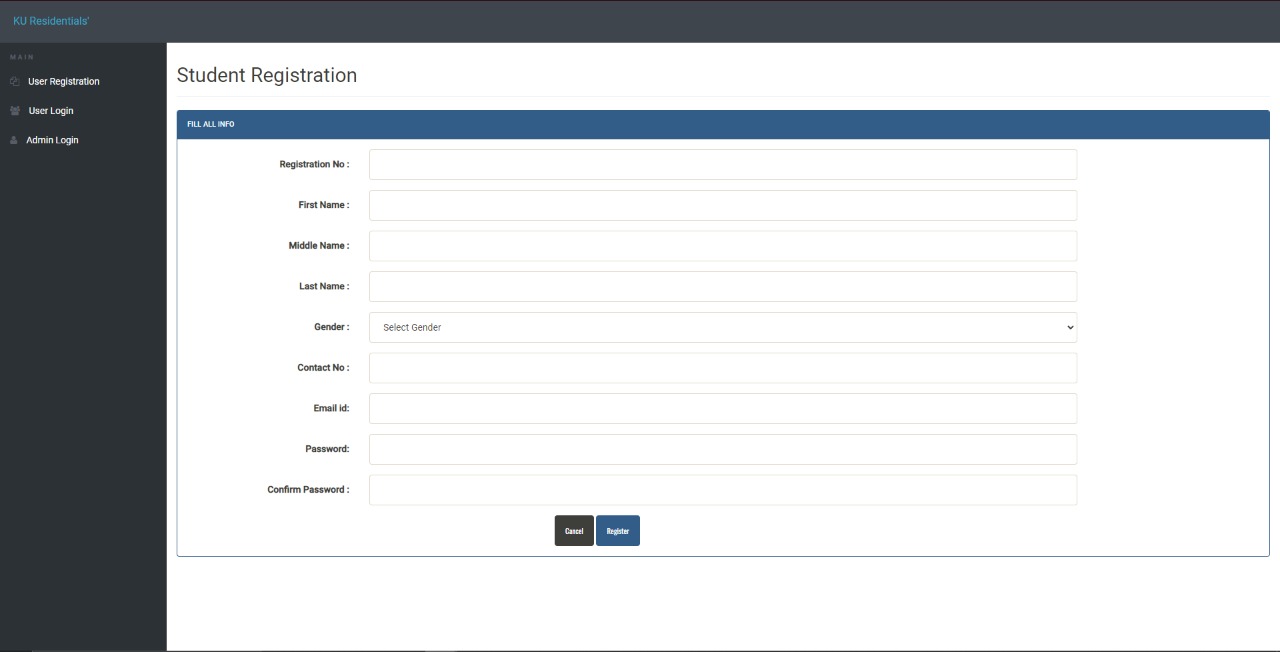The width and height of the screenshot is (1280, 652).
Task: Select the Last Name field
Action: click(x=722, y=286)
